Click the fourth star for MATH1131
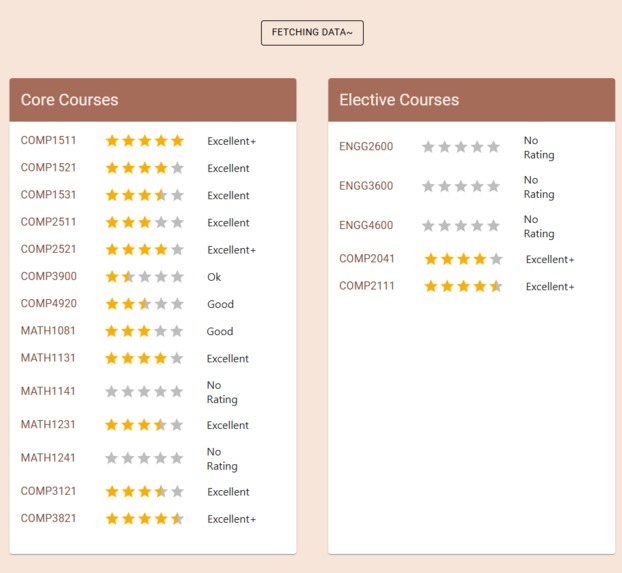The width and height of the screenshot is (622, 573). tap(160, 358)
